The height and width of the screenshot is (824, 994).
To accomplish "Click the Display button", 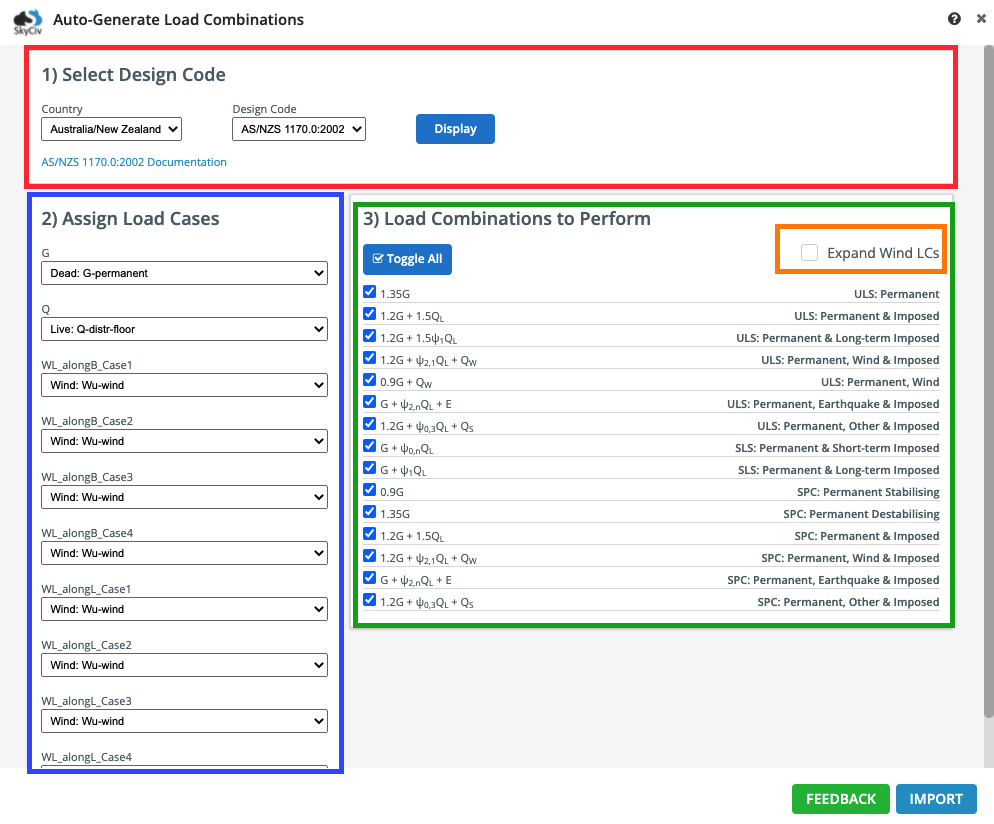I will 455,129.
